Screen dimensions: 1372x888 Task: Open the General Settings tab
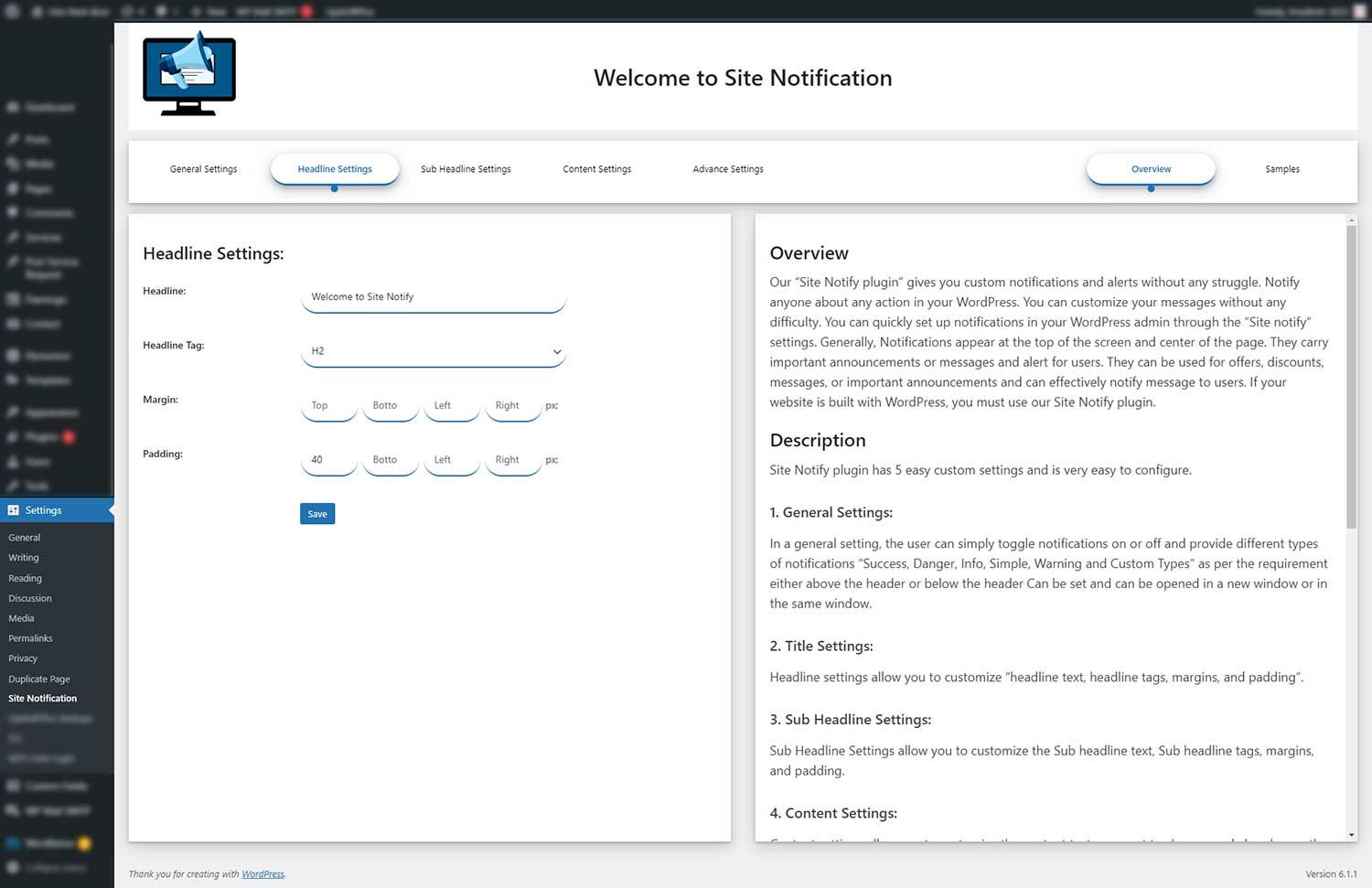pos(203,169)
